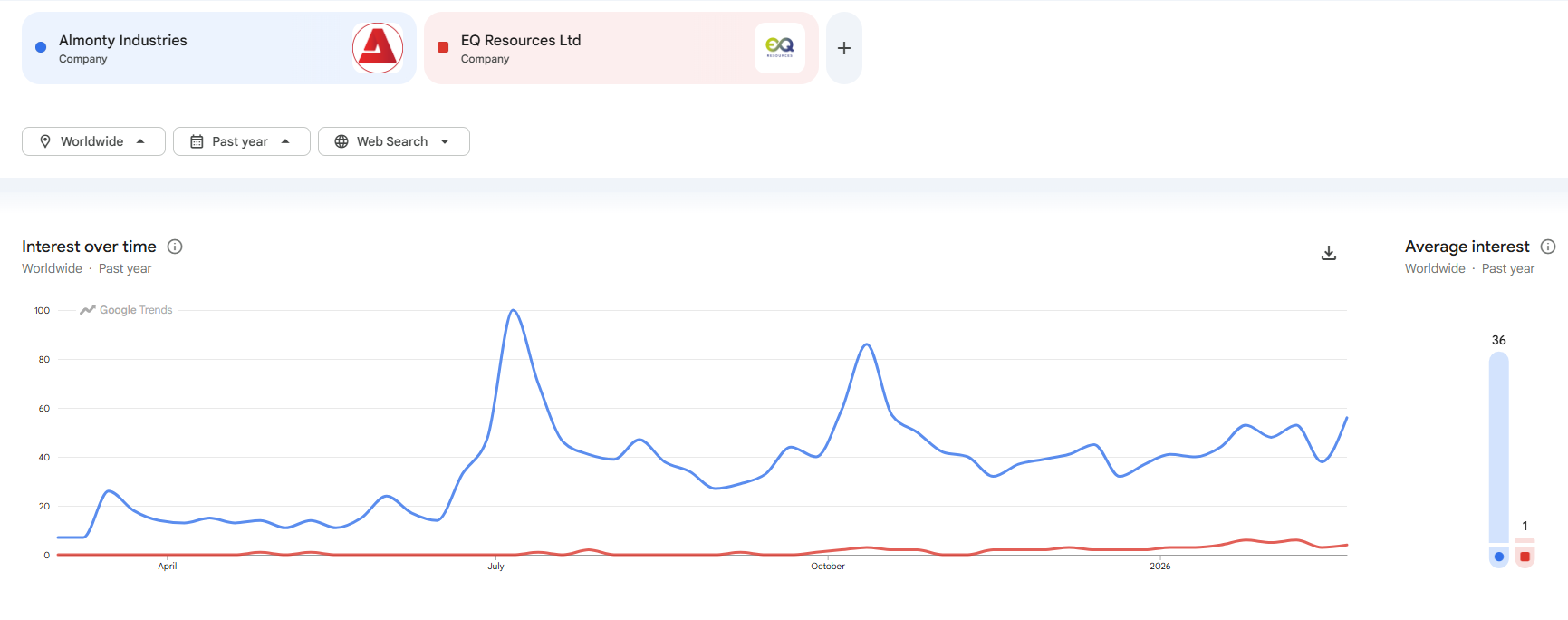Click the '2026' axis label
Viewport: 1568px width, 620px height.
(x=1160, y=566)
